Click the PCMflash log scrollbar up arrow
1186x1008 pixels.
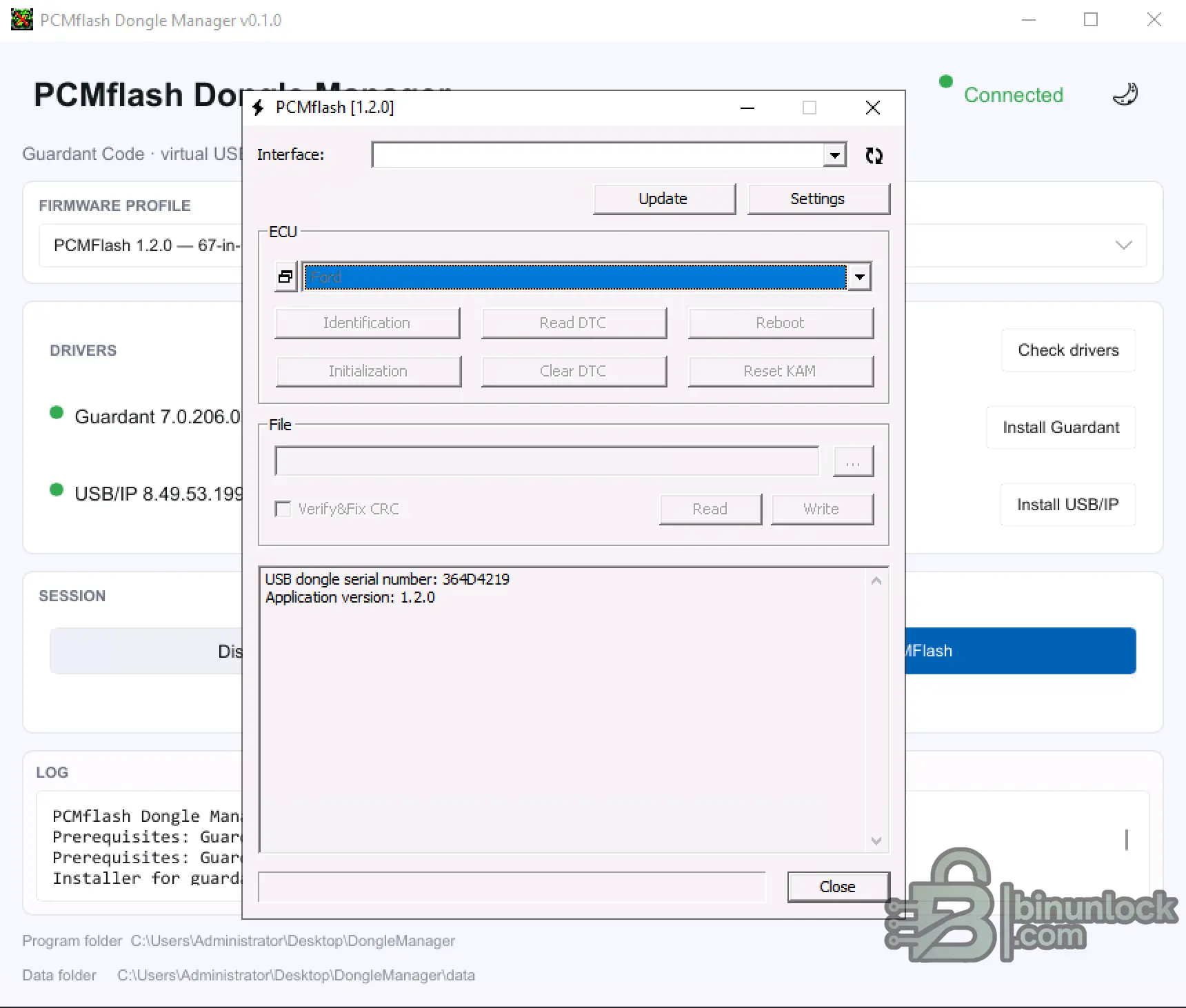(x=876, y=581)
